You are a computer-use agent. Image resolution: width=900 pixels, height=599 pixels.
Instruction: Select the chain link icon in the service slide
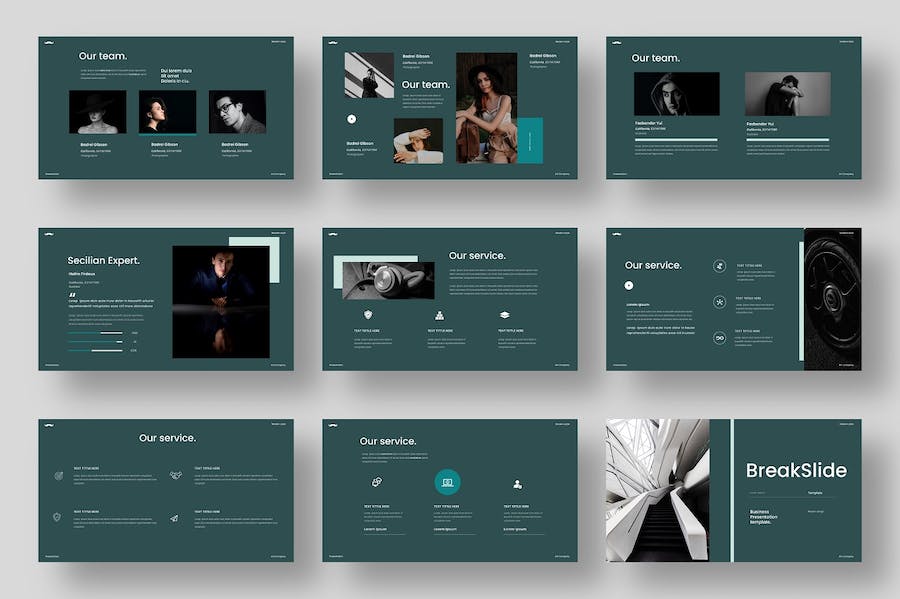coord(377,483)
